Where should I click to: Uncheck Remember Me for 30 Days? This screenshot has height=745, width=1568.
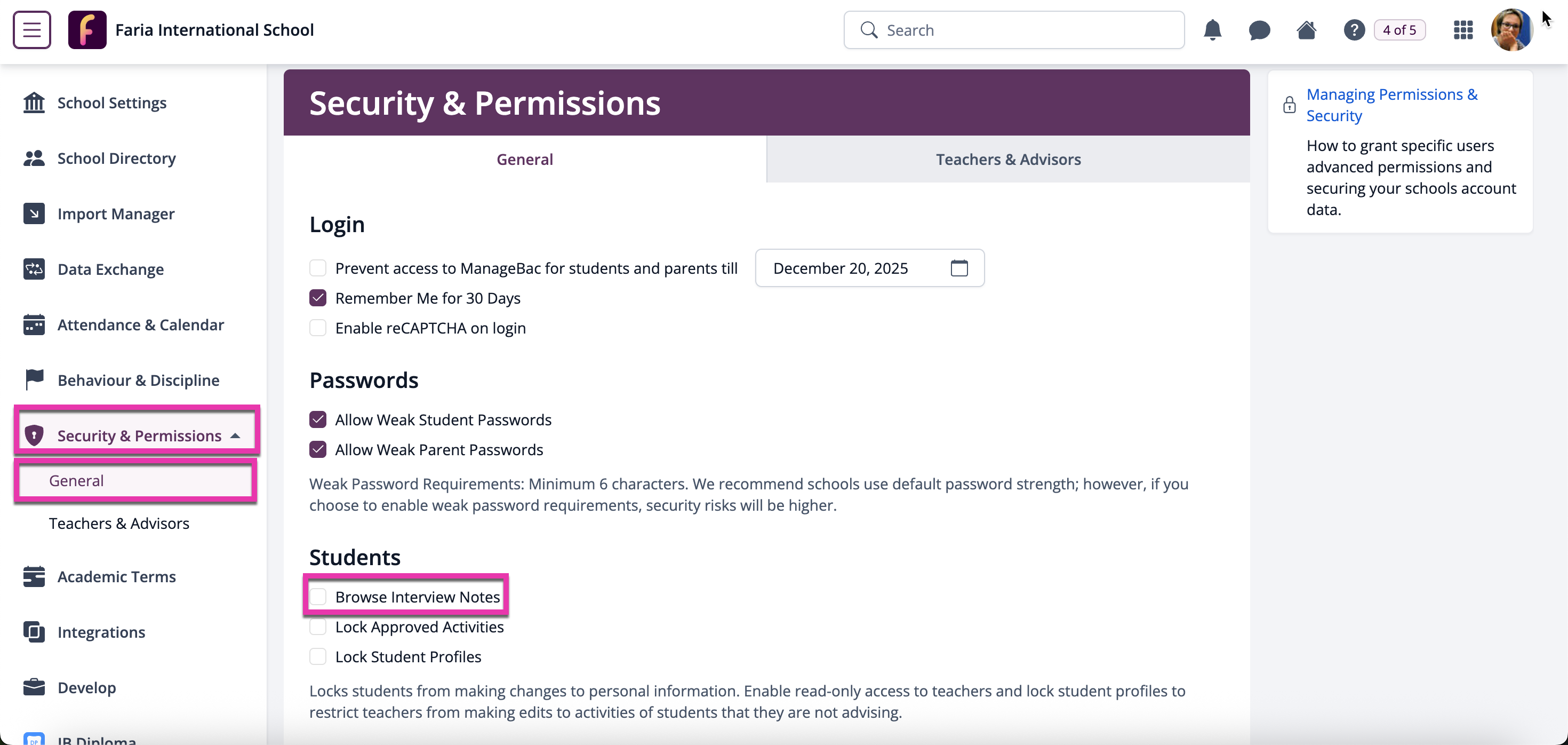318,298
